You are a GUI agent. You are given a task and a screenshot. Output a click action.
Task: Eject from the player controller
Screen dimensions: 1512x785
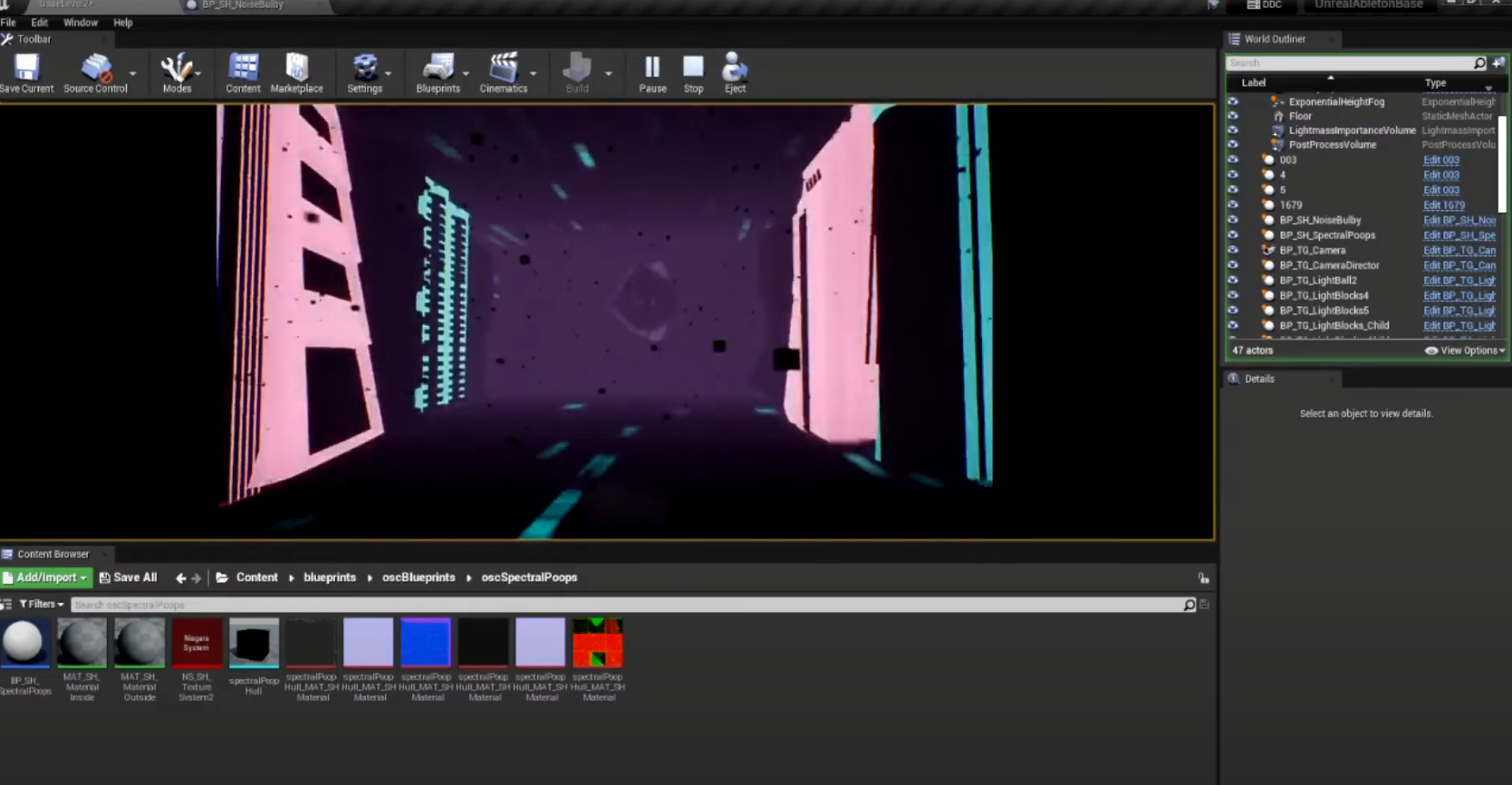click(x=735, y=72)
